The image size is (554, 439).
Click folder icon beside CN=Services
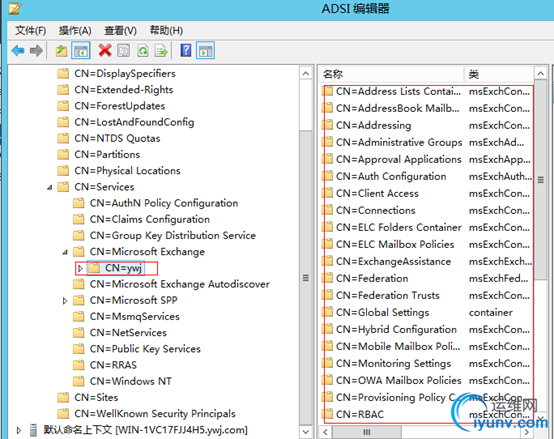click(63, 186)
